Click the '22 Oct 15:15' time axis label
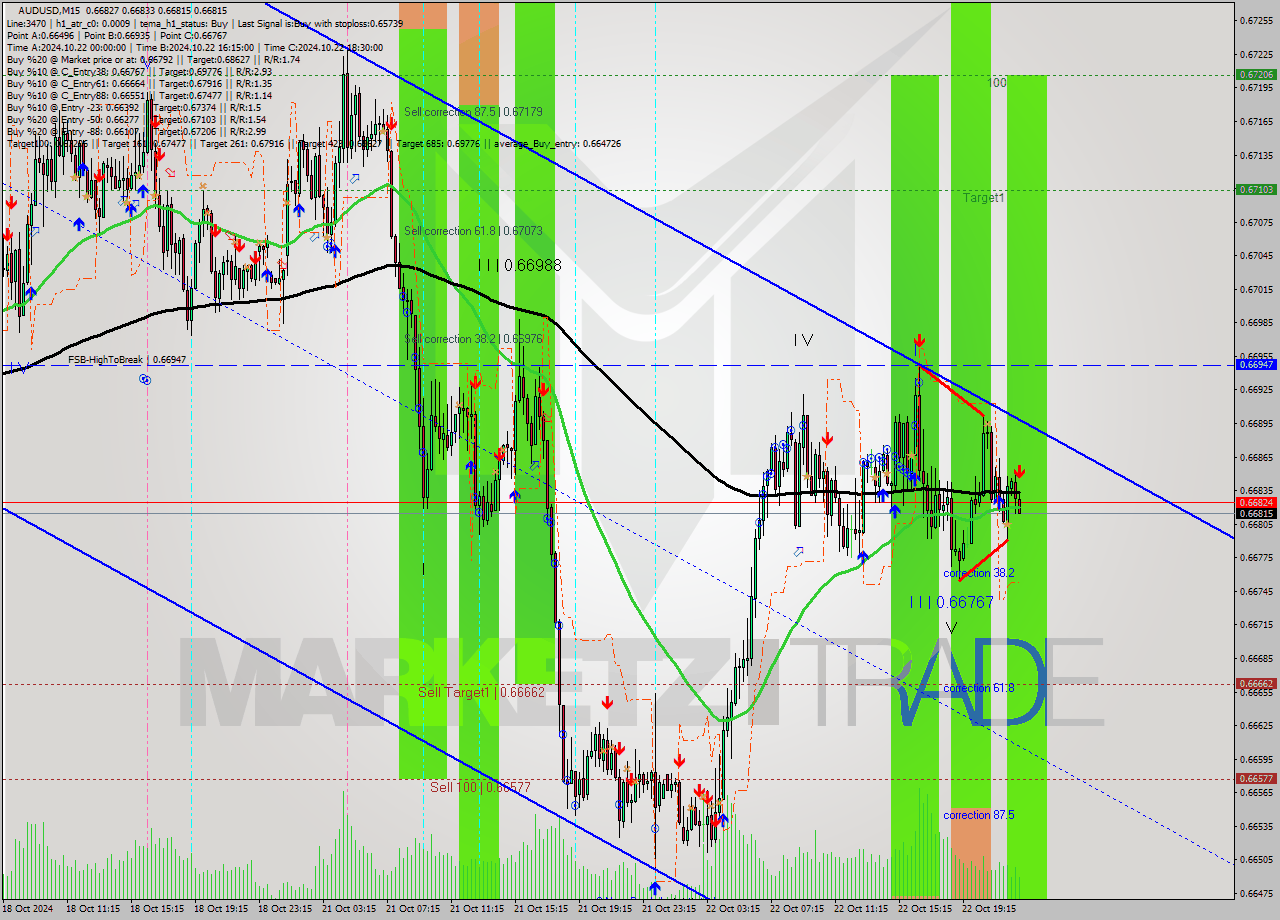 (924, 909)
